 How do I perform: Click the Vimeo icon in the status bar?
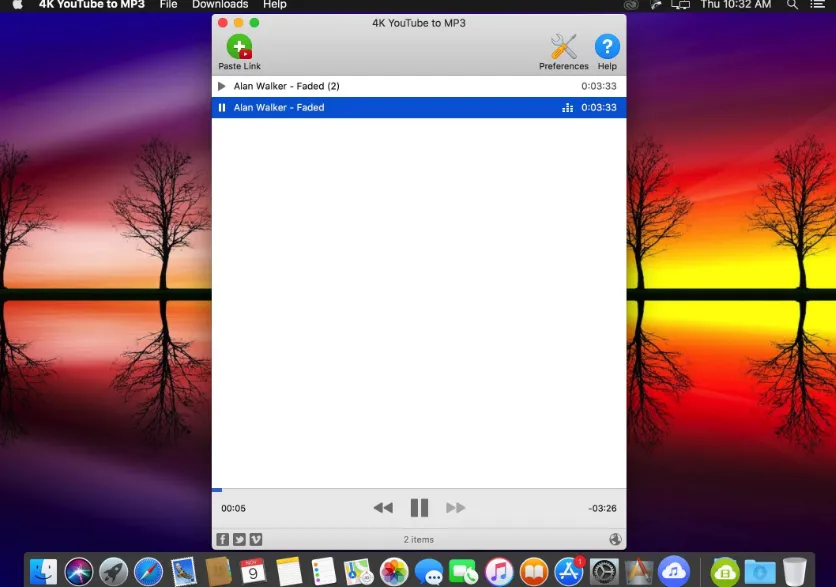(256, 540)
